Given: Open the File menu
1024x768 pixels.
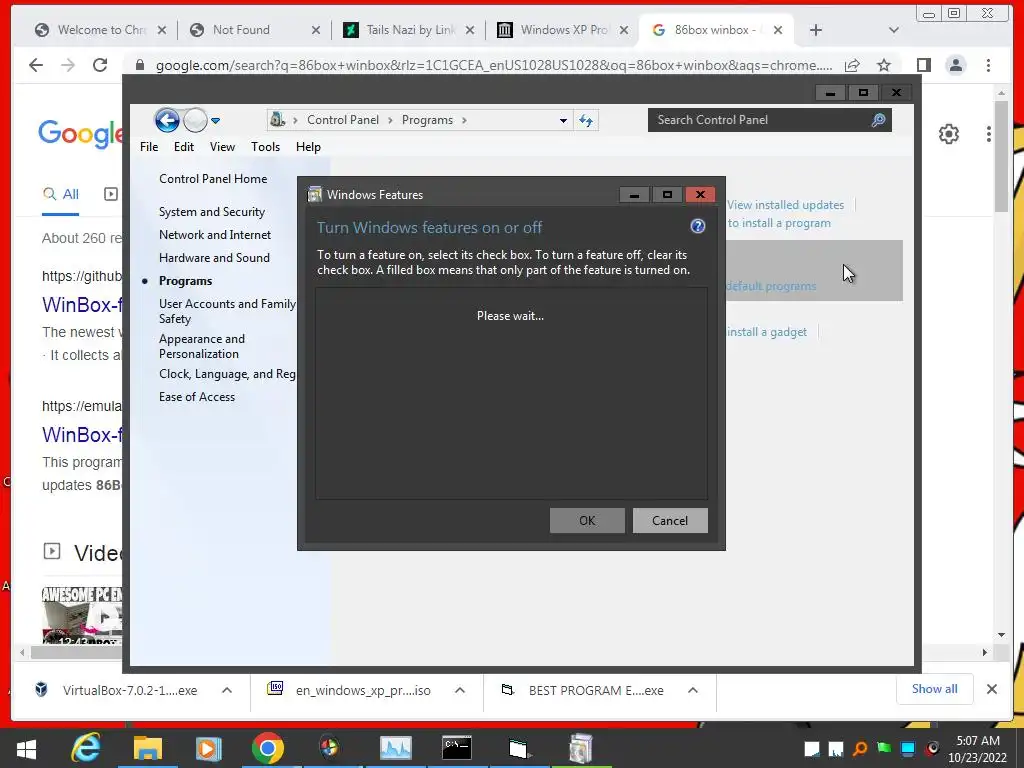Looking at the screenshot, I should 149,147.
